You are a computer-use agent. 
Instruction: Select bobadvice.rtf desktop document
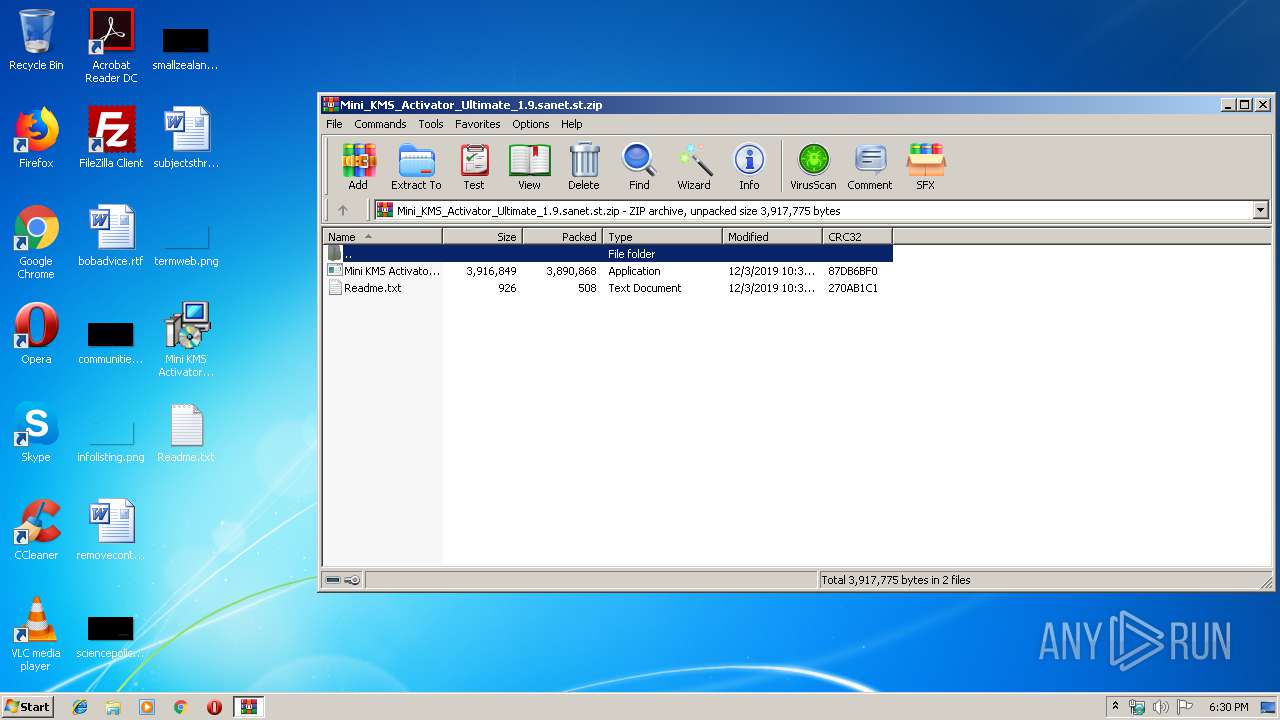coord(111,236)
